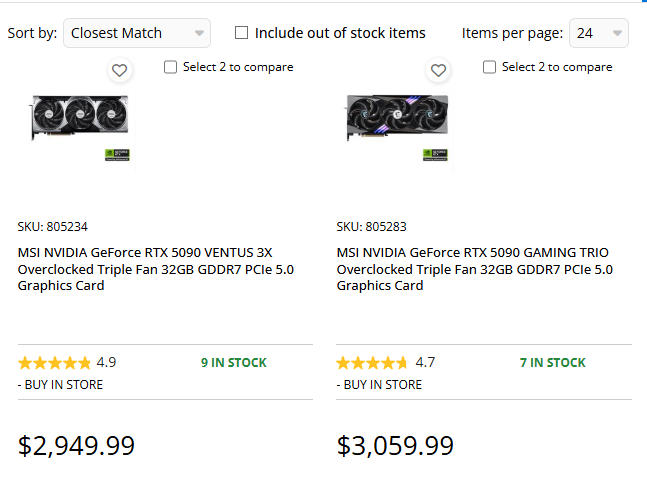Enable Include out of stock items

(x=242, y=33)
